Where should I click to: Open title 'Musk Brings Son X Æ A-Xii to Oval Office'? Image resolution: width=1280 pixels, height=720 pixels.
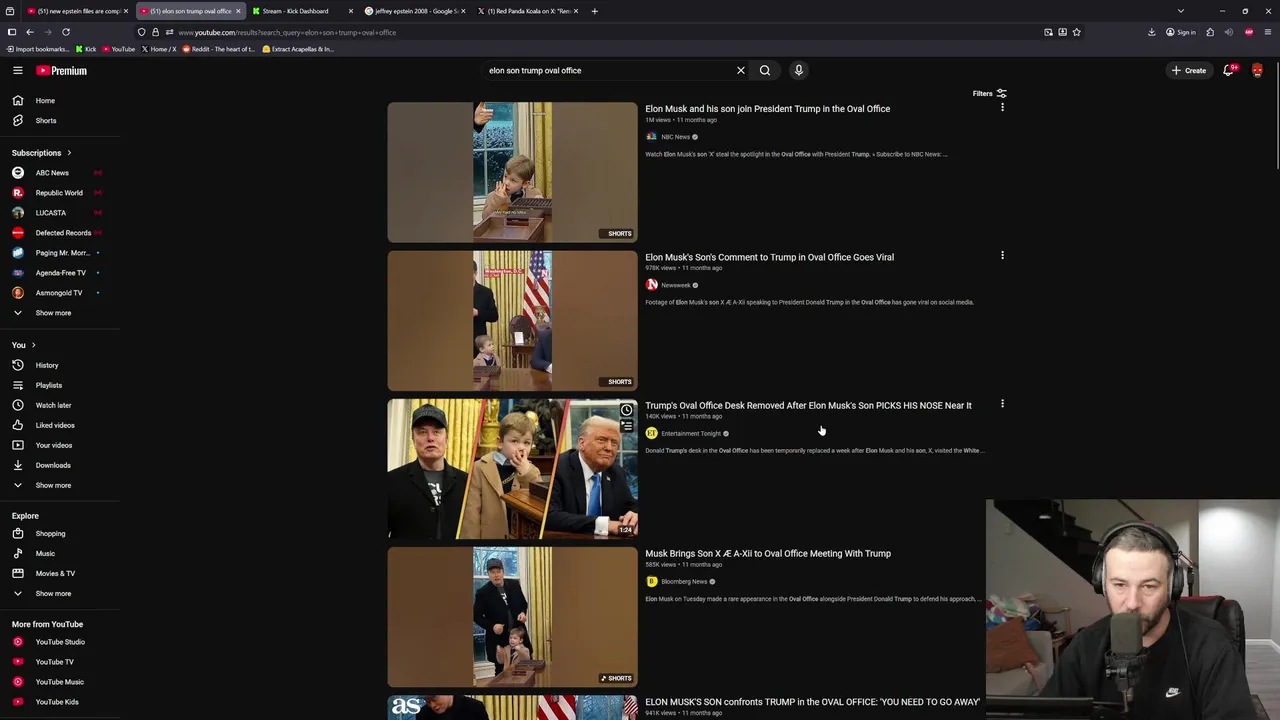(768, 553)
